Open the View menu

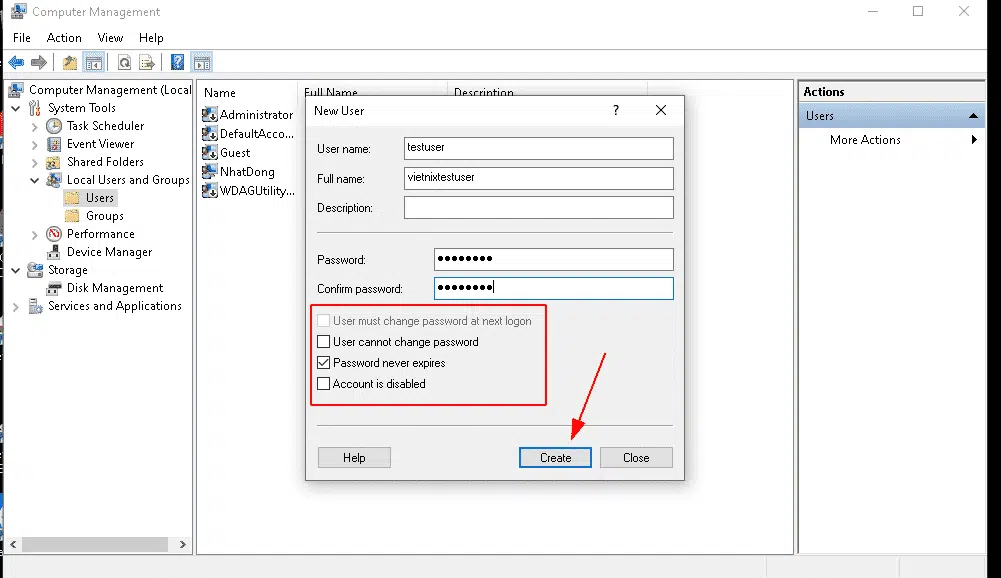pyautogui.click(x=110, y=37)
